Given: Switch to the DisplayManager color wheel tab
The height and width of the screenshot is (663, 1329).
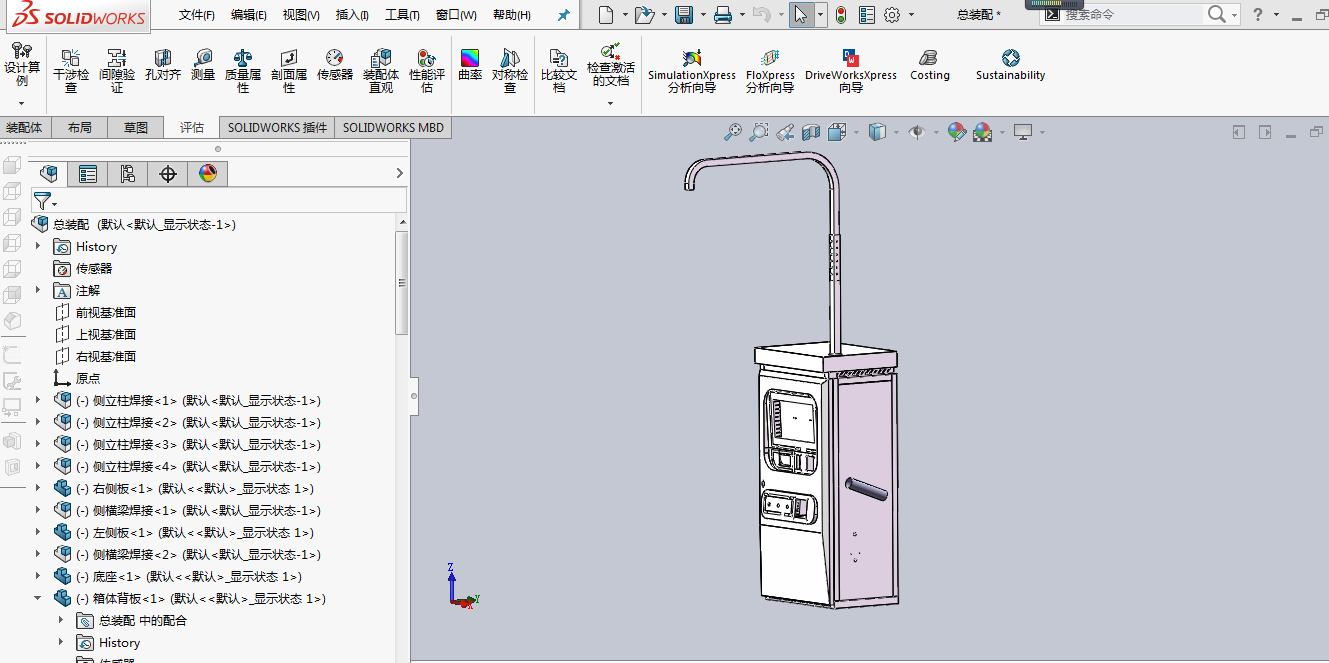Looking at the screenshot, I should tap(208, 174).
